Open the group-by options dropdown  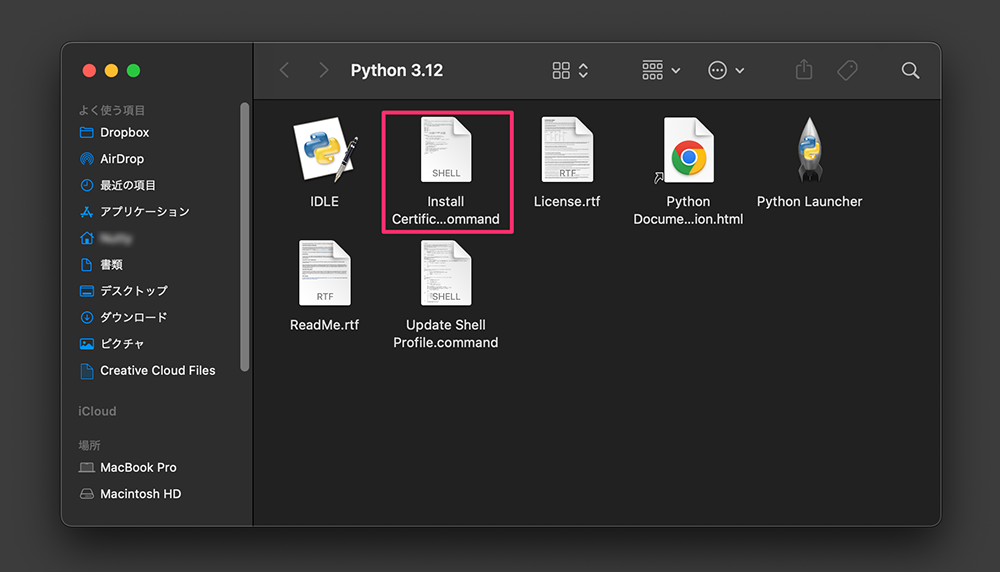click(x=661, y=70)
